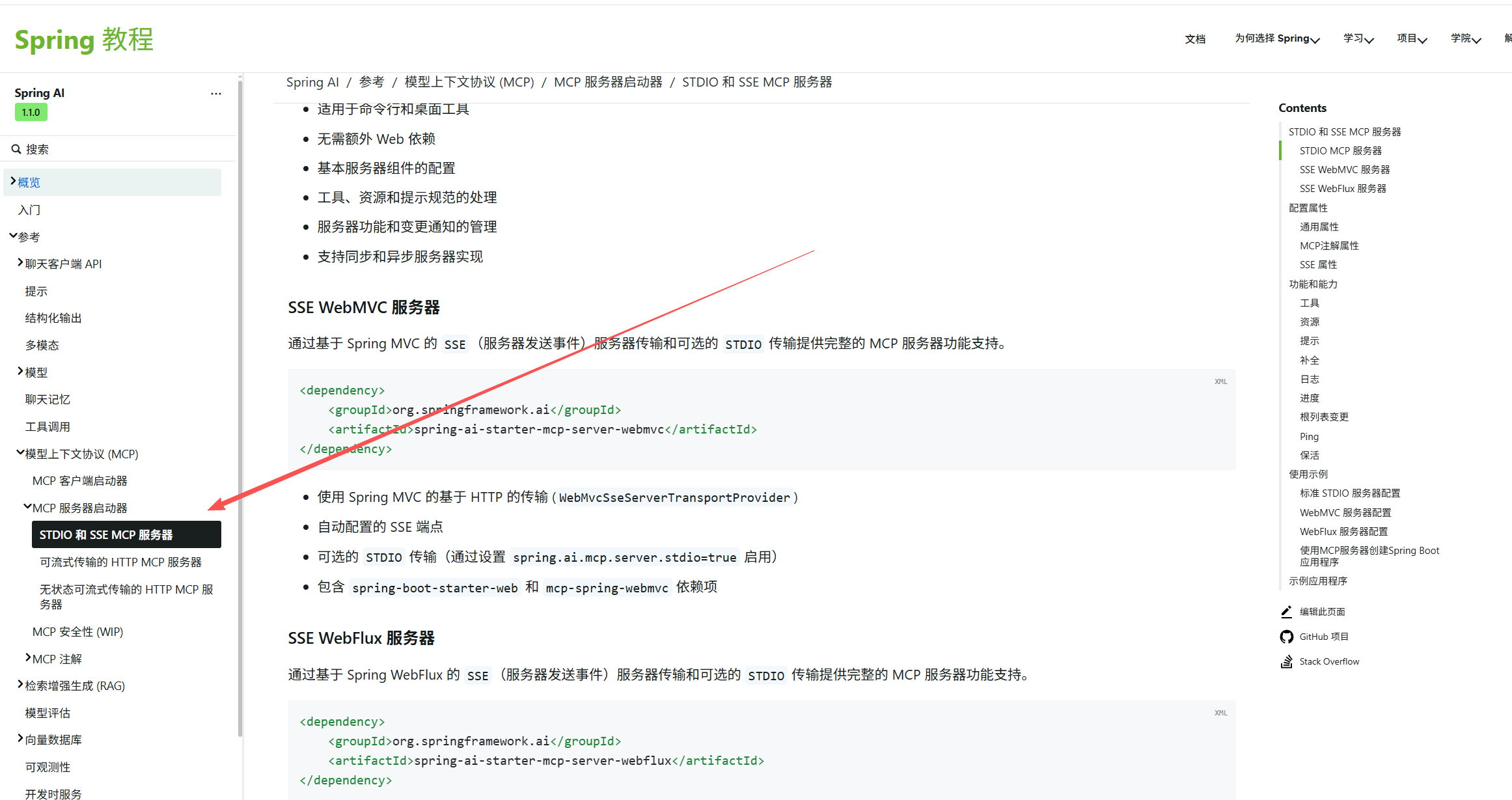1512x800 pixels.
Task: Jump to 保活 in Contents
Action: coord(1310,455)
